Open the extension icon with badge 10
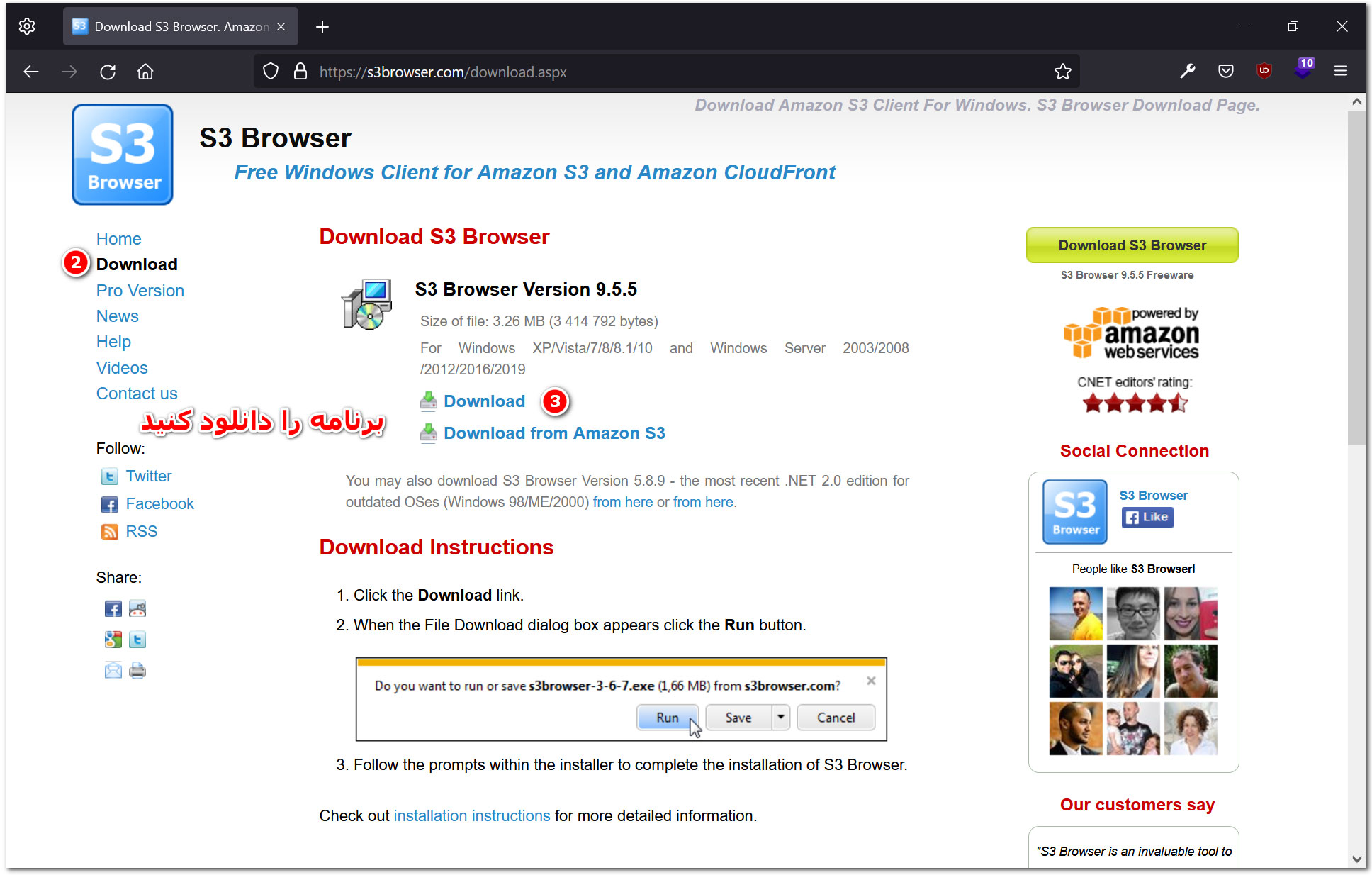The image size is (1372, 875). (x=1303, y=71)
